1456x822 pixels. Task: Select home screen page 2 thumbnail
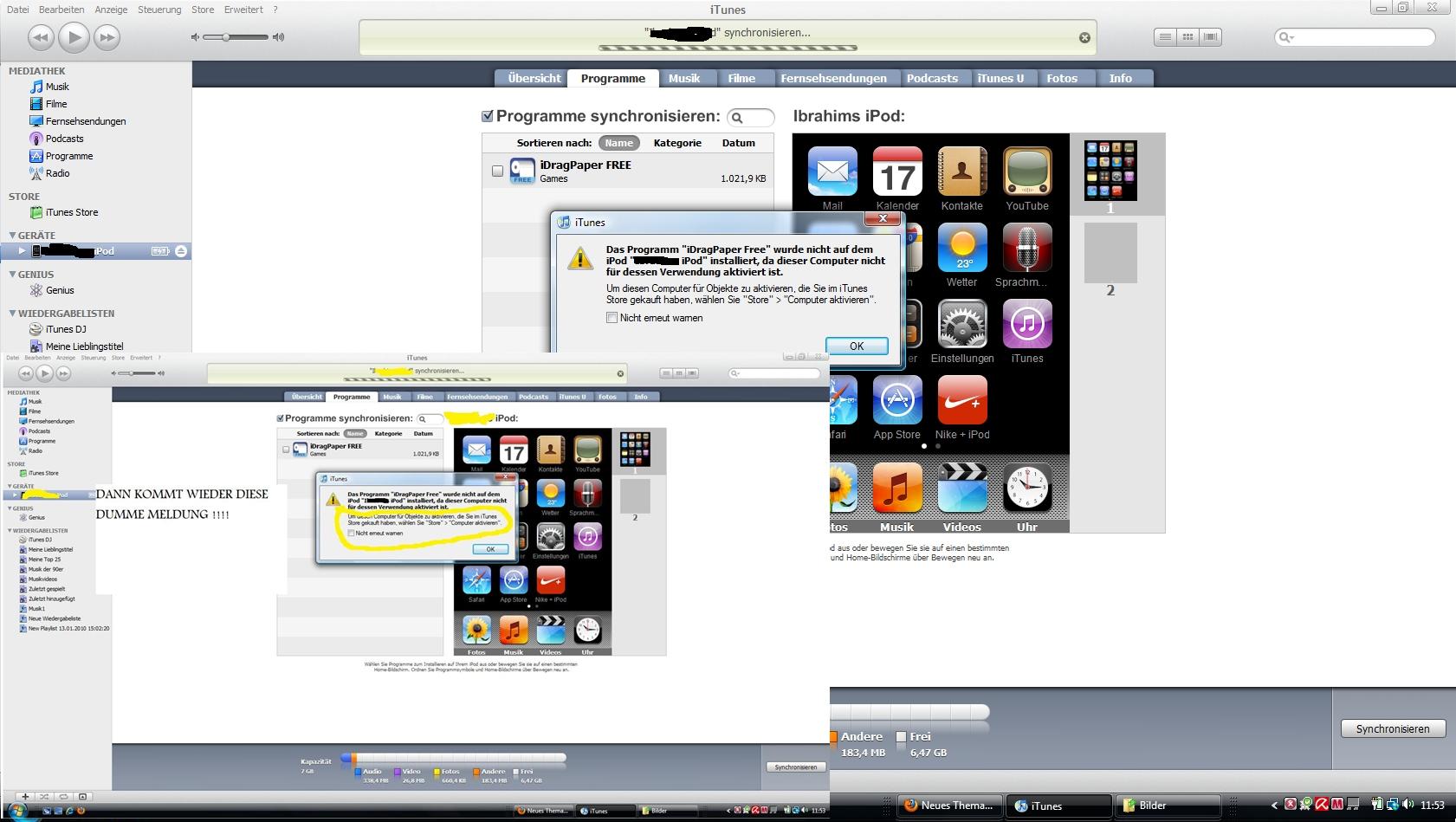[1110, 252]
